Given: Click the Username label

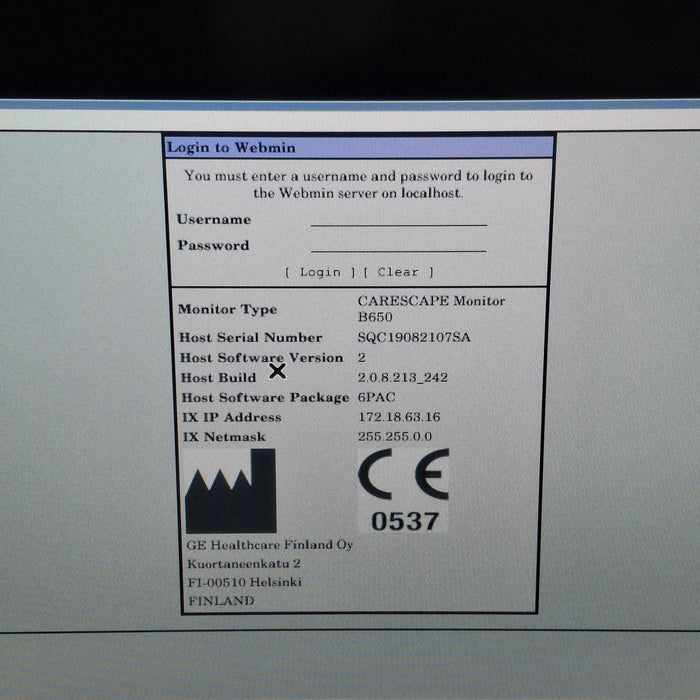Looking at the screenshot, I should pos(214,219).
